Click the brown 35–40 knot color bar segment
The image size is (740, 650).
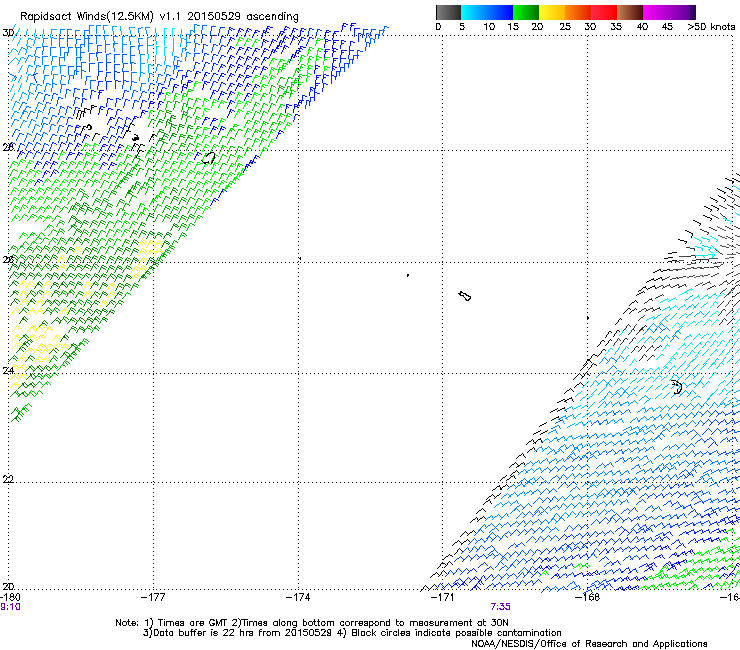coord(630,12)
